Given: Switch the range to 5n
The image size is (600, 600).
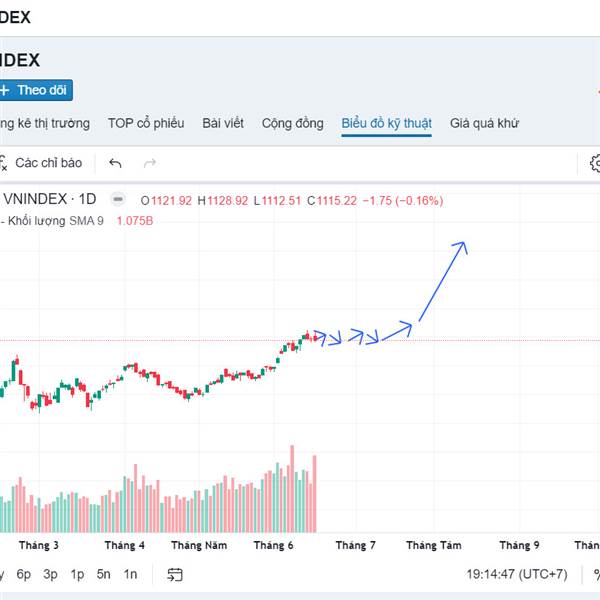Looking at the screenshot, I should pyautogui.click(x=104, y=574).
